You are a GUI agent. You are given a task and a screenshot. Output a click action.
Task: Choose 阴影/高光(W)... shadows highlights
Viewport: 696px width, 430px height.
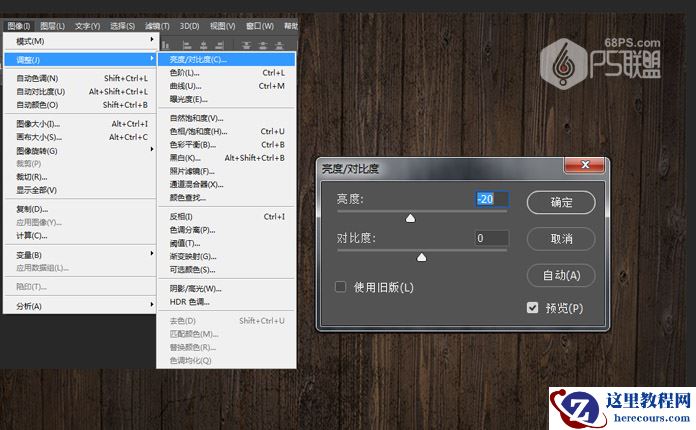226,288
